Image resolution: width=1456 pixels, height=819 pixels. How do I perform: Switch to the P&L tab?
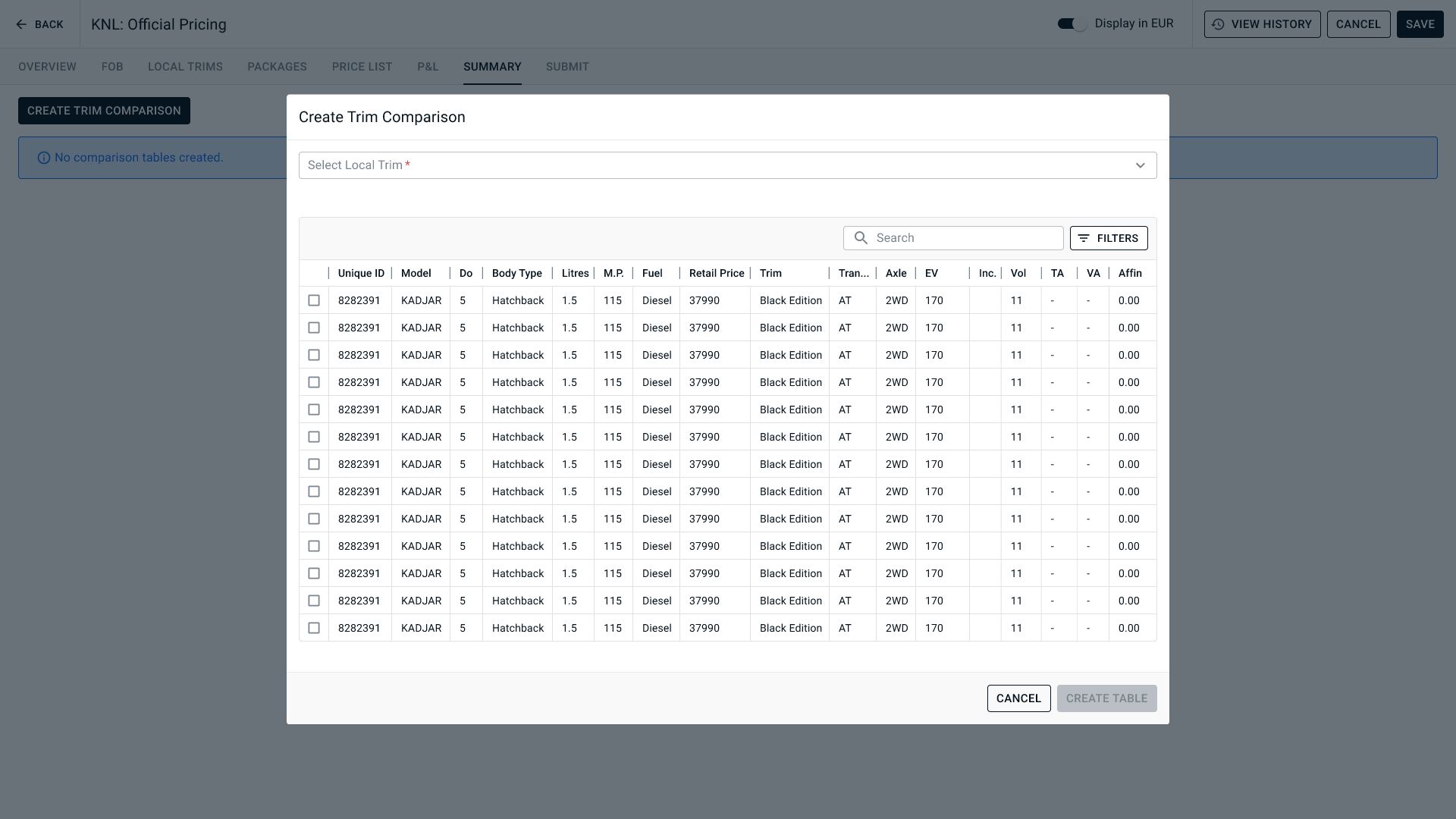pos(428,67)
